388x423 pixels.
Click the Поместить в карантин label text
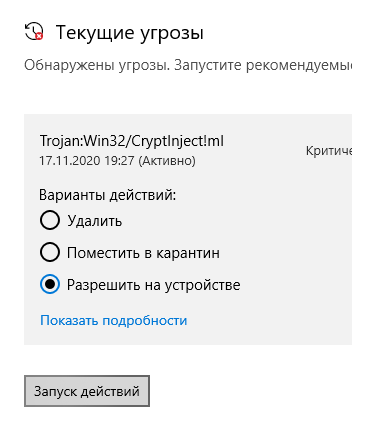tap(143, 253)
